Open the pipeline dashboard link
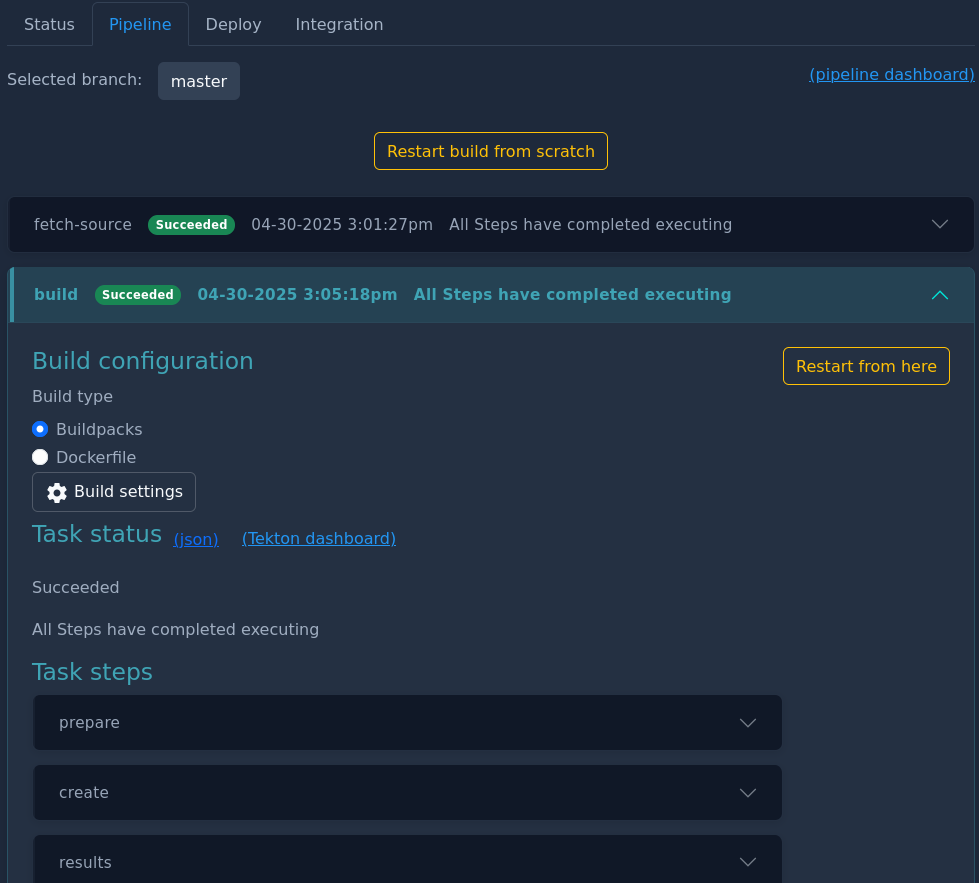This screenshot has height=883, width=979. pyautogui.click(x=892, y=74)
